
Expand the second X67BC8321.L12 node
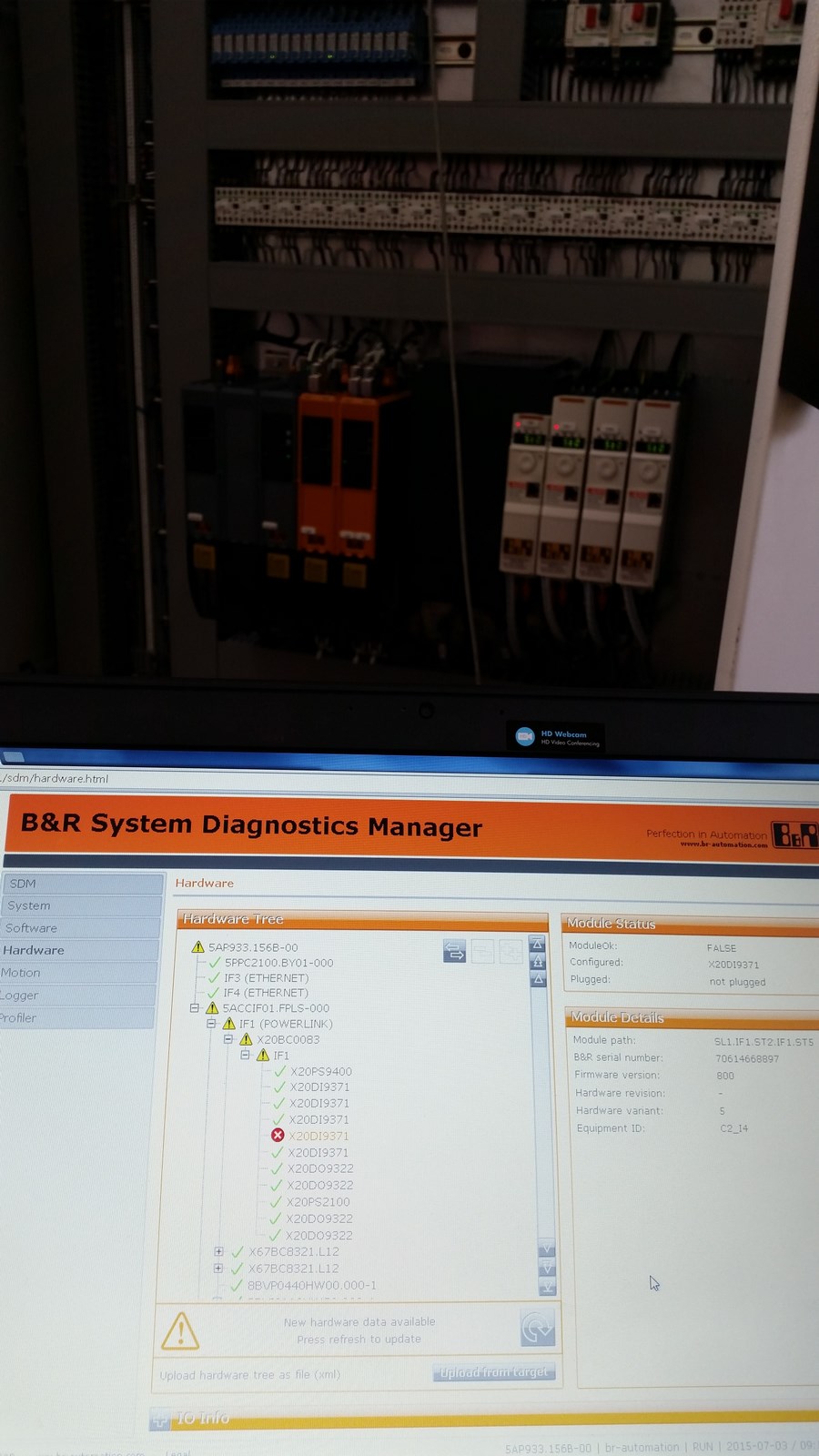coord(218,1269)
